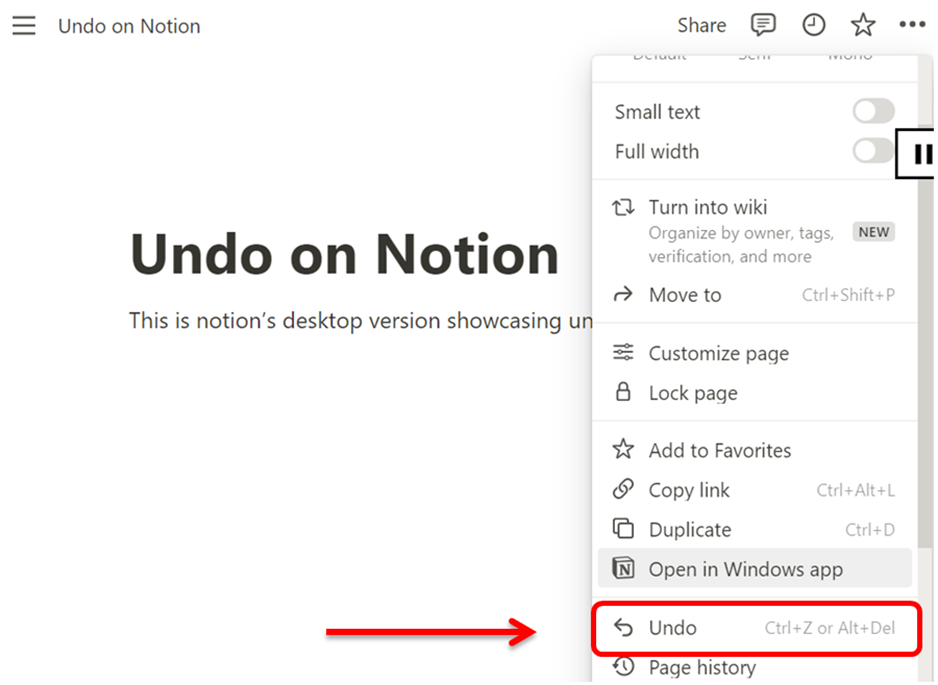Click the Customize page sliders icon

tap(623, 352)
